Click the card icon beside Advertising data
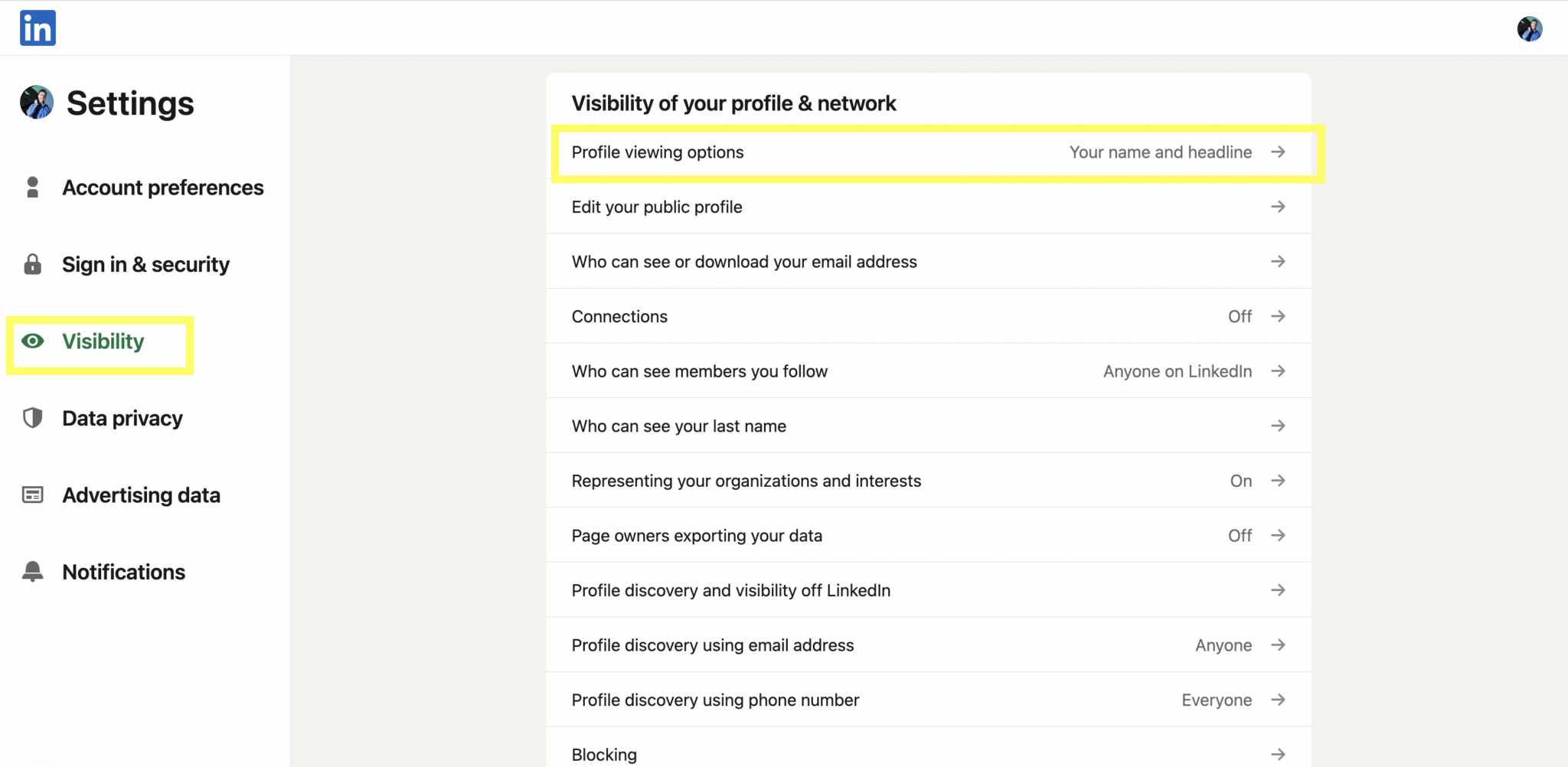Screen dimensions: 1568x767 click(x=32, y=495)
